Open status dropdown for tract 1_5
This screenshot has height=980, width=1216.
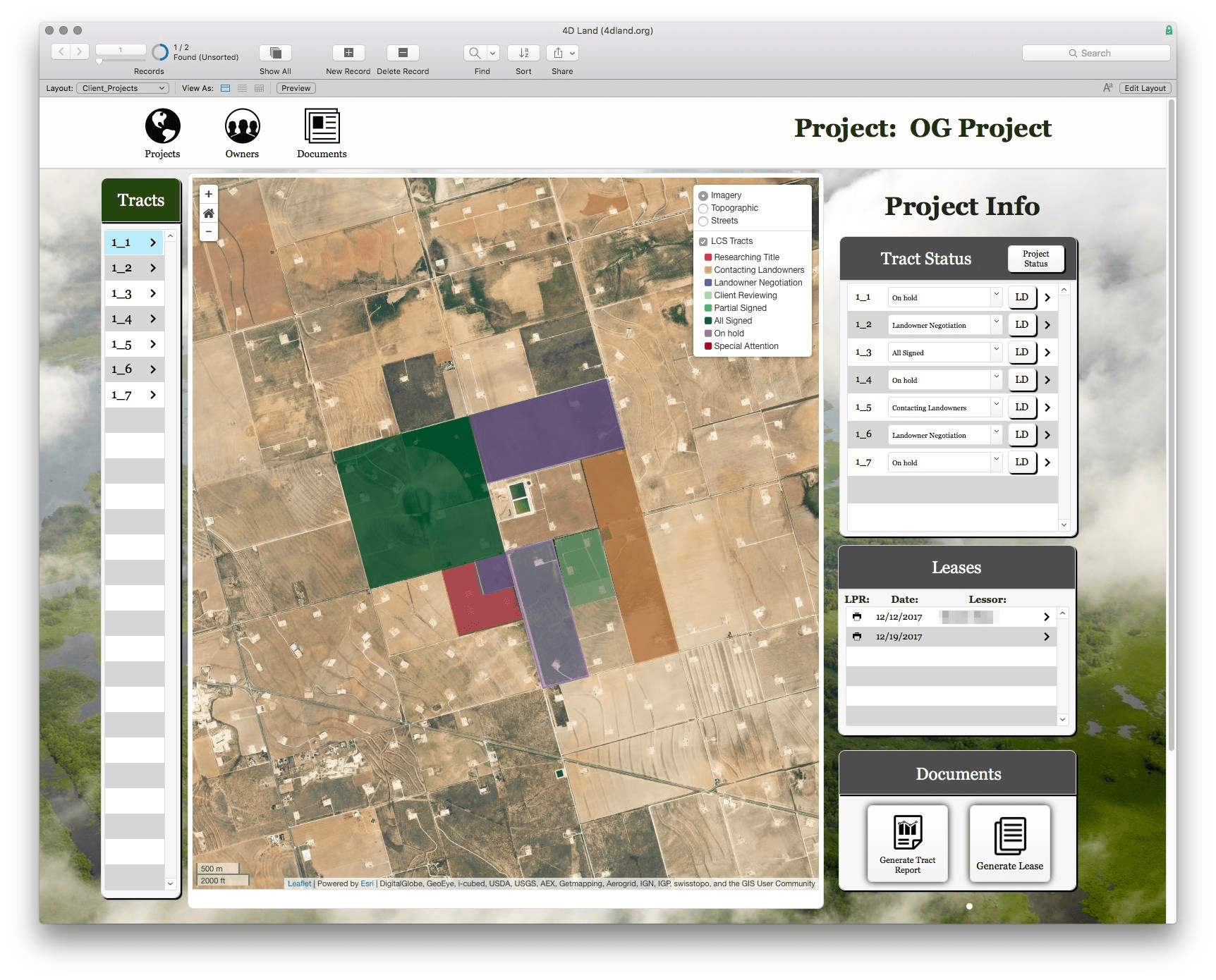pos(945,408)
